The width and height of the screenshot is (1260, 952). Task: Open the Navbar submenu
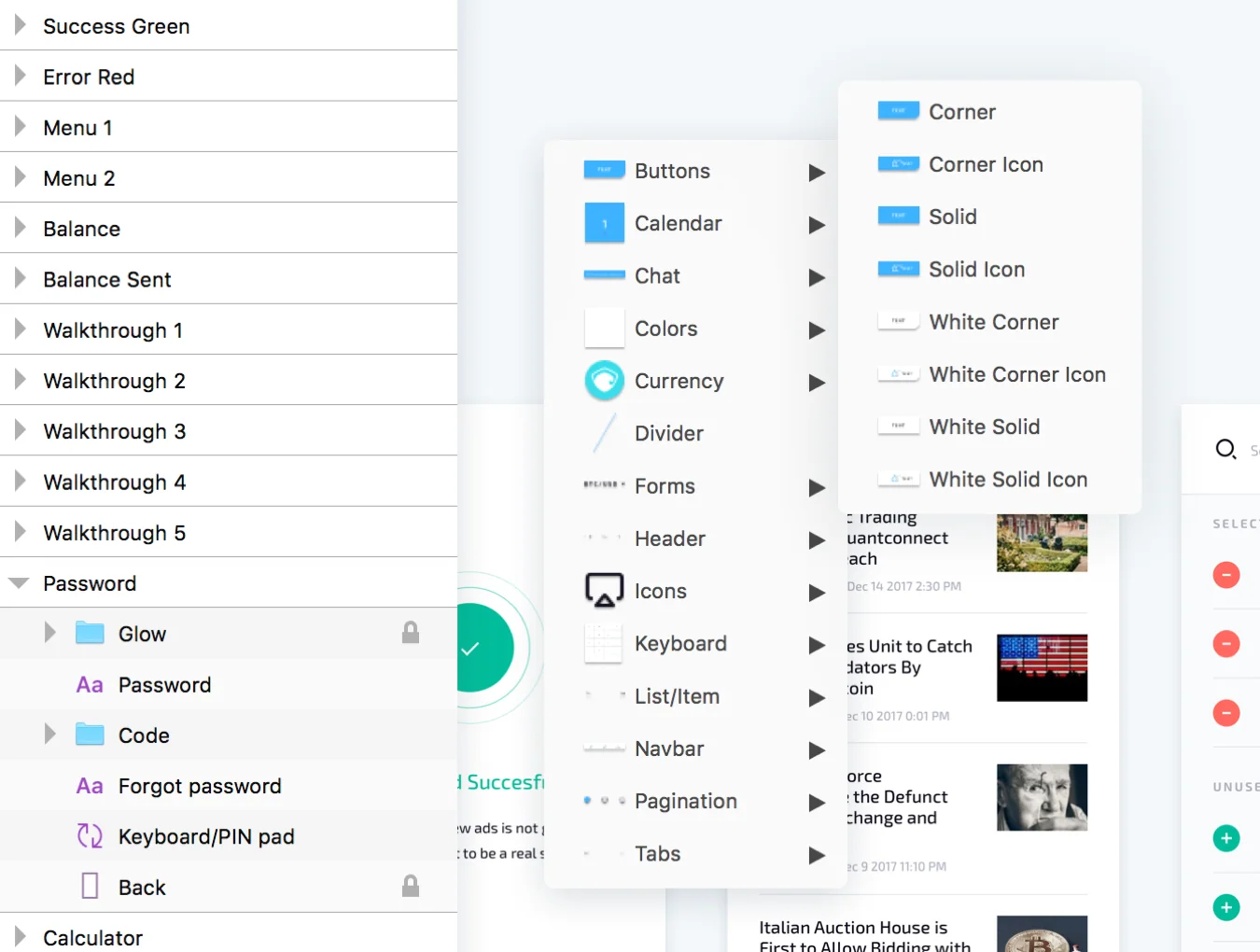(695, 749)
